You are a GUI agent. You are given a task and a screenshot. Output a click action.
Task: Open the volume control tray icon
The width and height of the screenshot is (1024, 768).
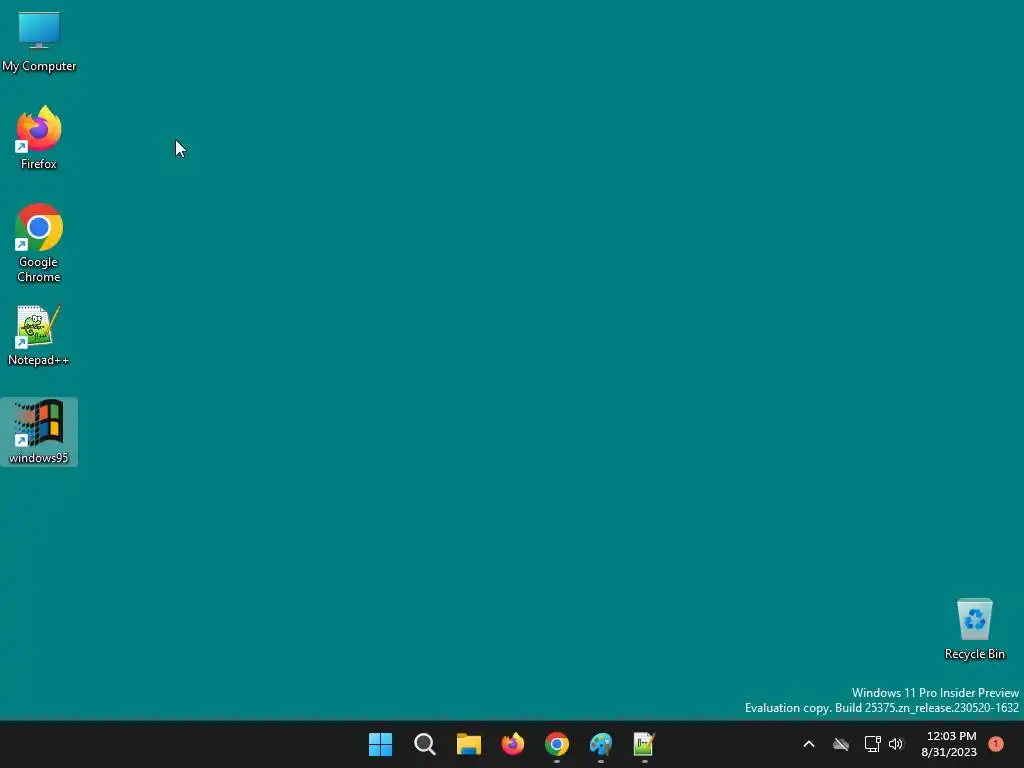[896, 744]
